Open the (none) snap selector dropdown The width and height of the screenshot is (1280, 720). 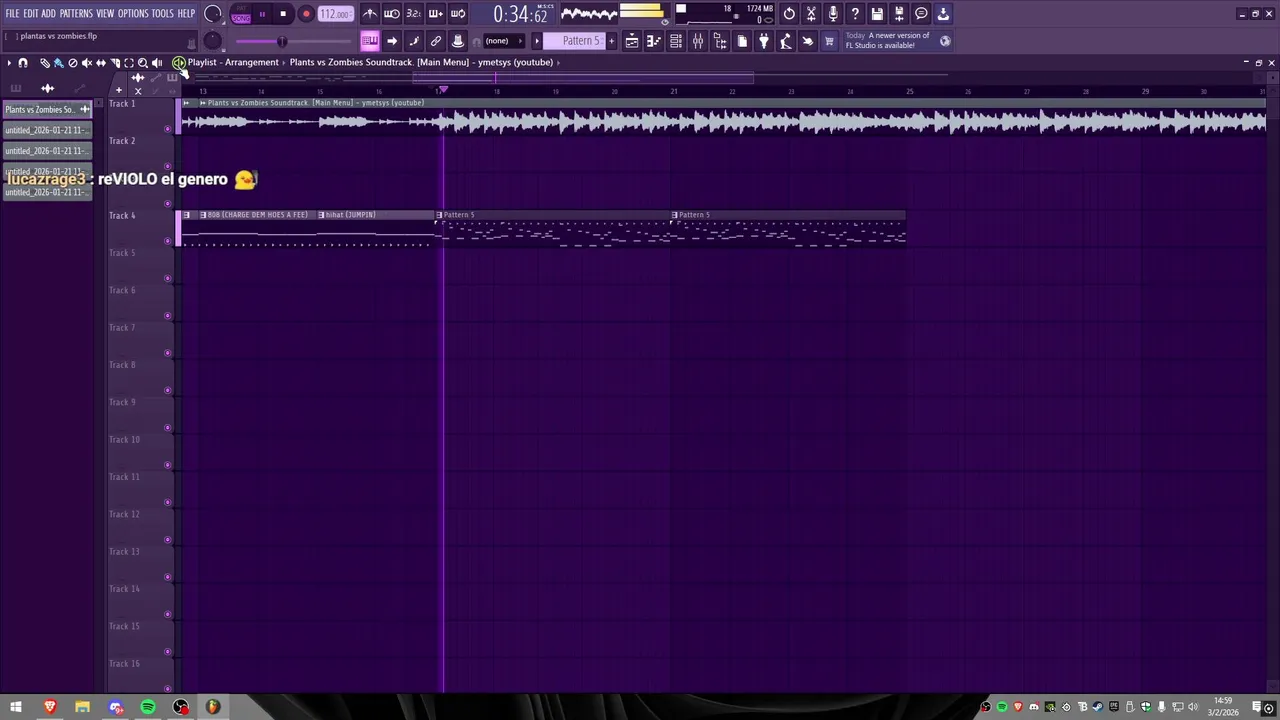(503, 41)
